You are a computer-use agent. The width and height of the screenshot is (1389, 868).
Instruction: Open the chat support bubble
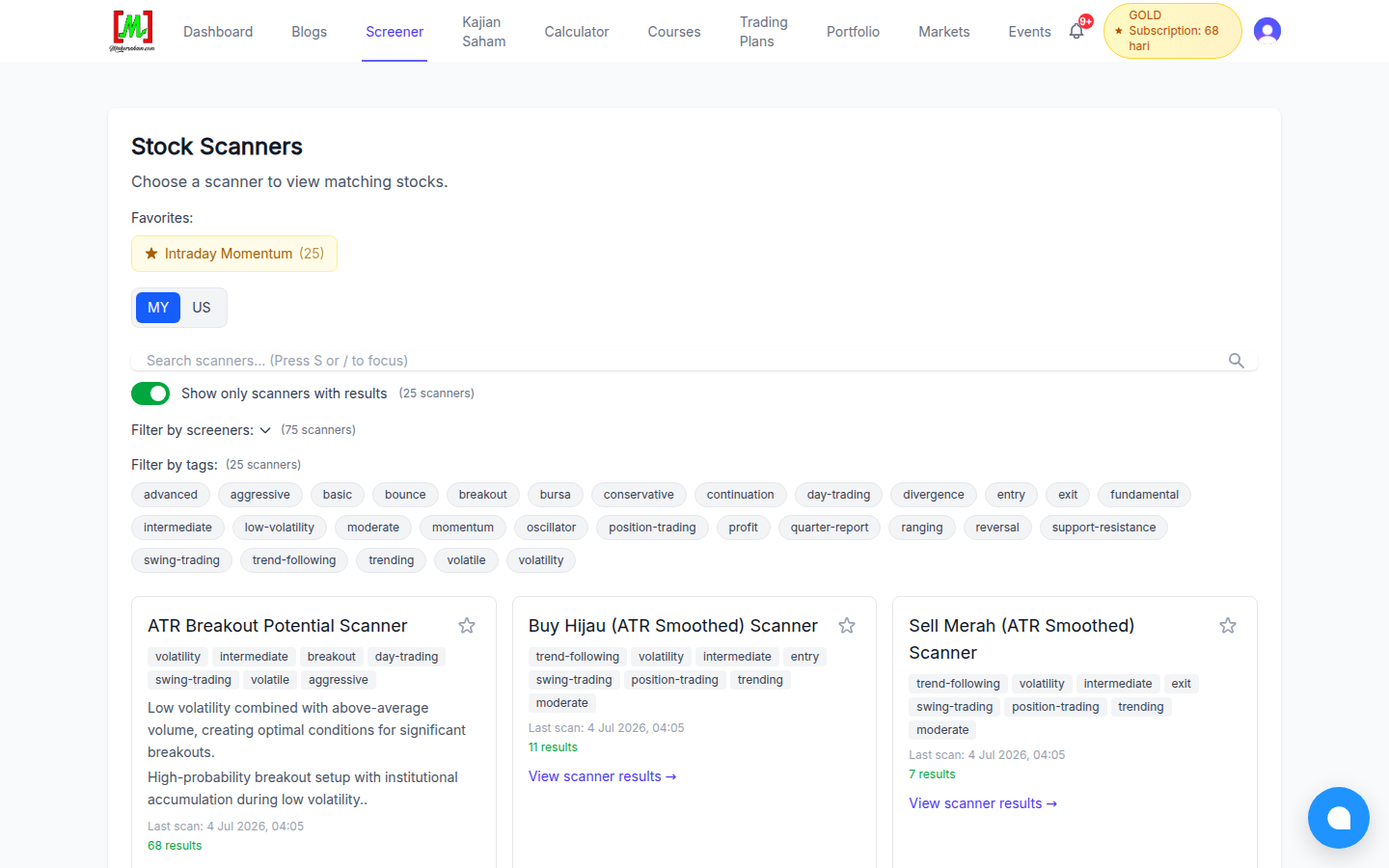[x=1339, y=818]
